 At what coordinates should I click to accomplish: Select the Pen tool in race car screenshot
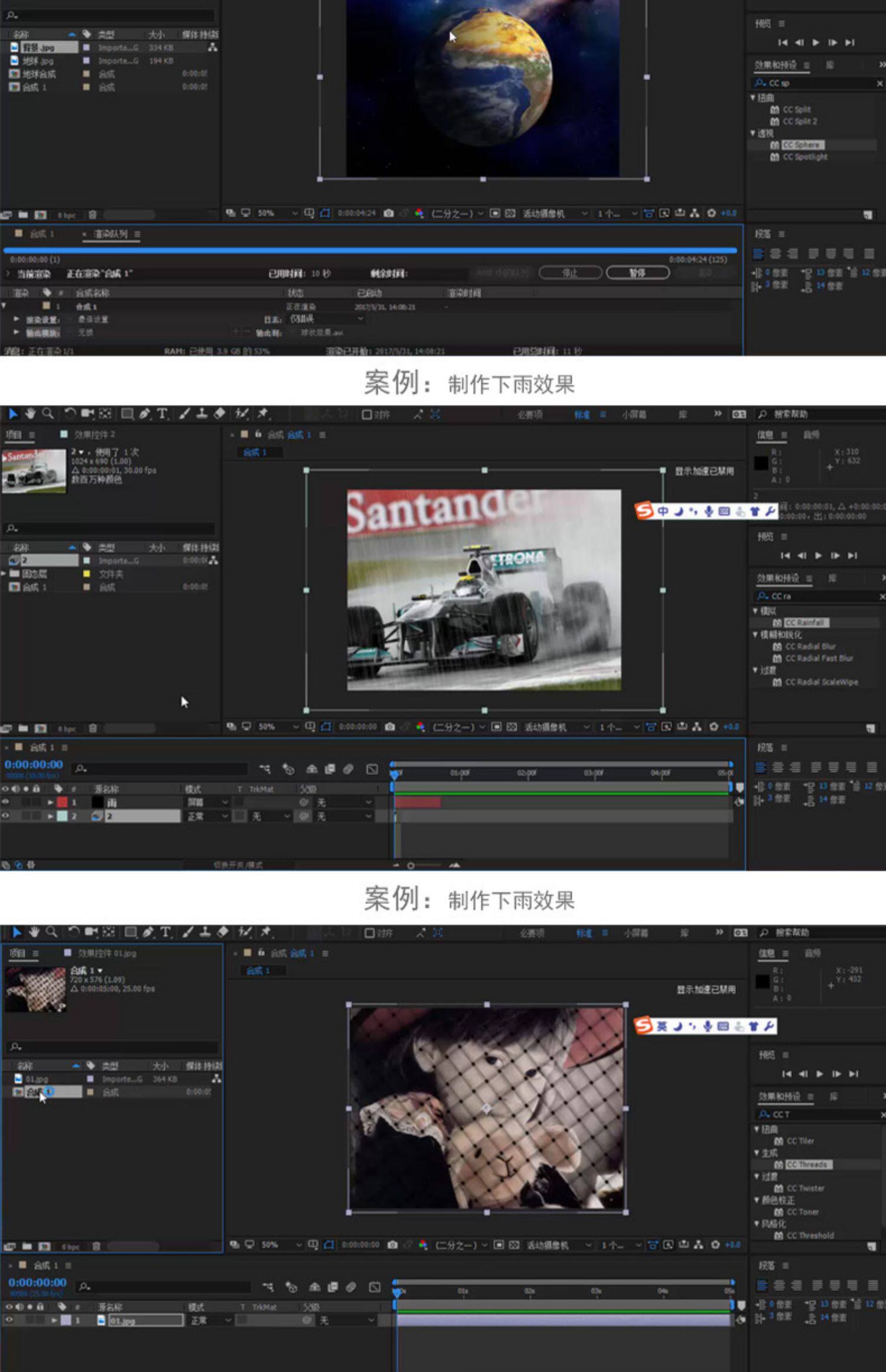pyautogui.click(x=145, y=414)
